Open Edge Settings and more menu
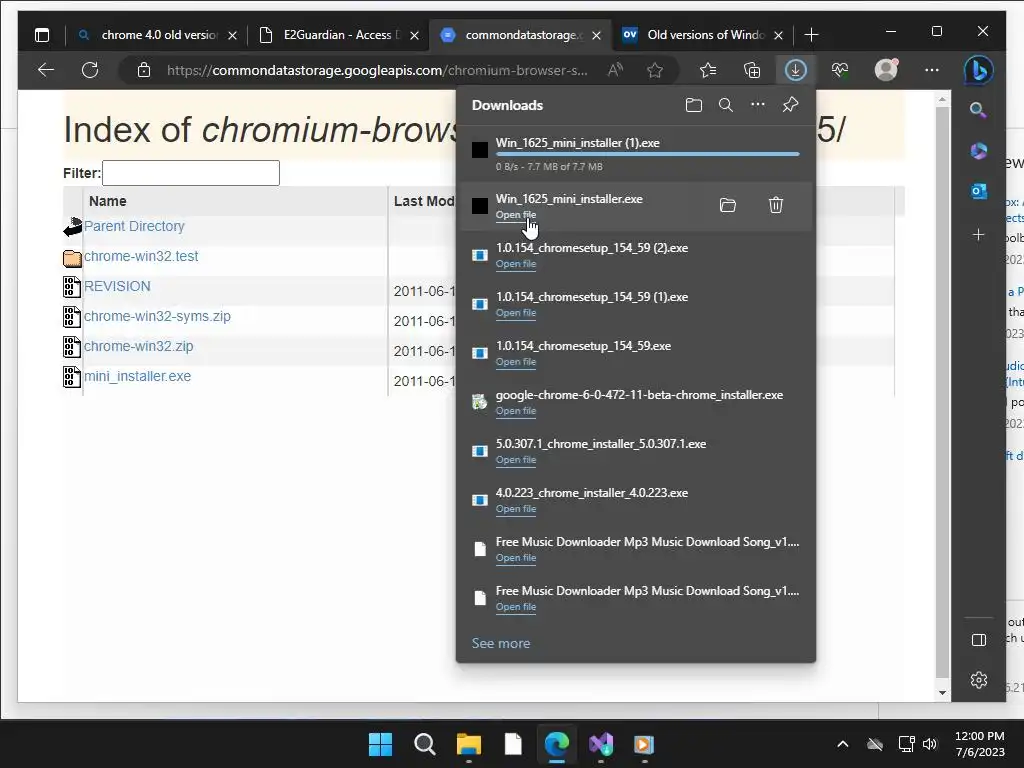 [932, 70]
